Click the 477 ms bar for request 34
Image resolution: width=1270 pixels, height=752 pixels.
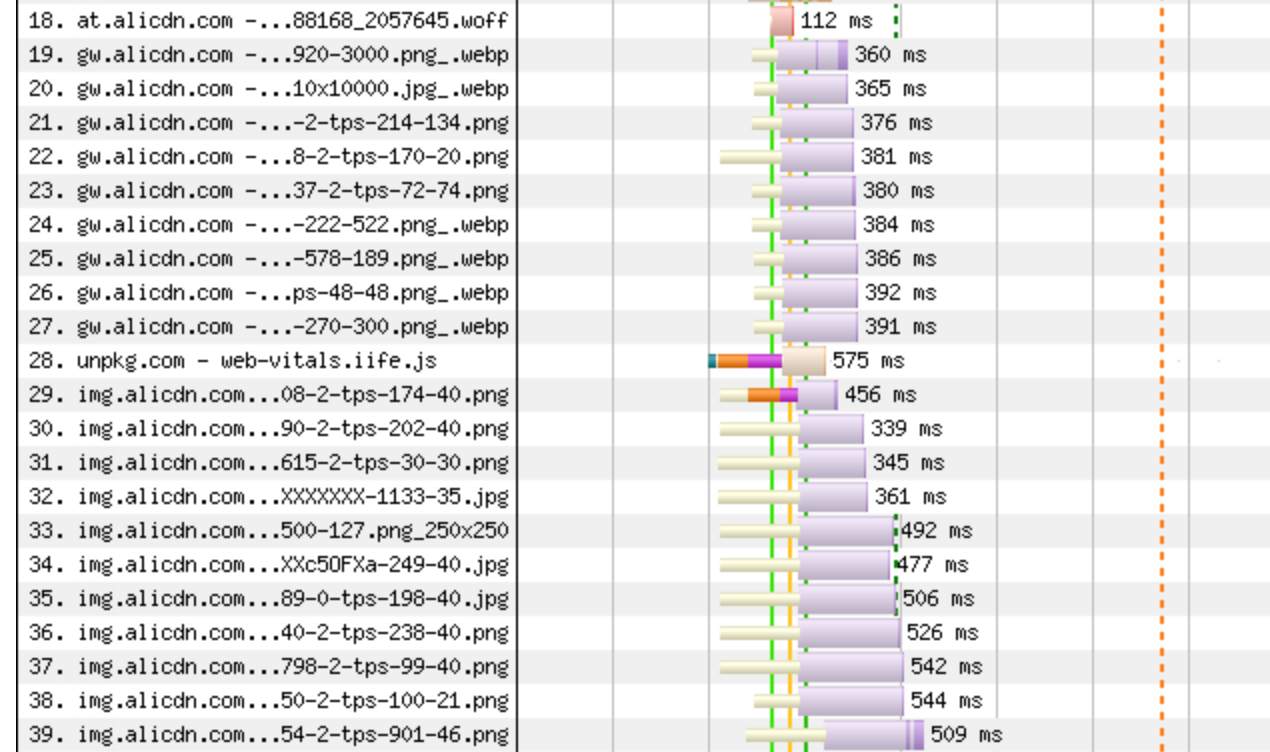coord(806,564)
